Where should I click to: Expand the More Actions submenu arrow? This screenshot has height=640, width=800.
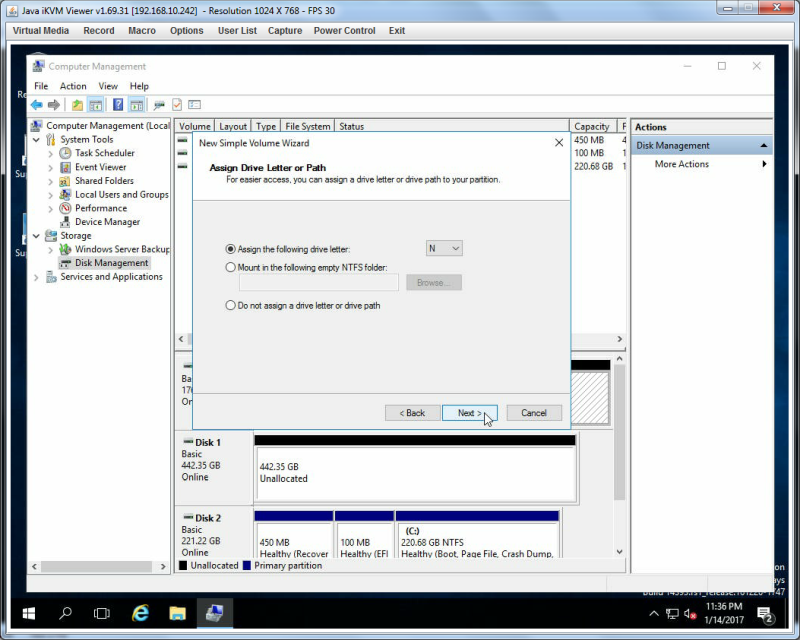tap(764, 164)
